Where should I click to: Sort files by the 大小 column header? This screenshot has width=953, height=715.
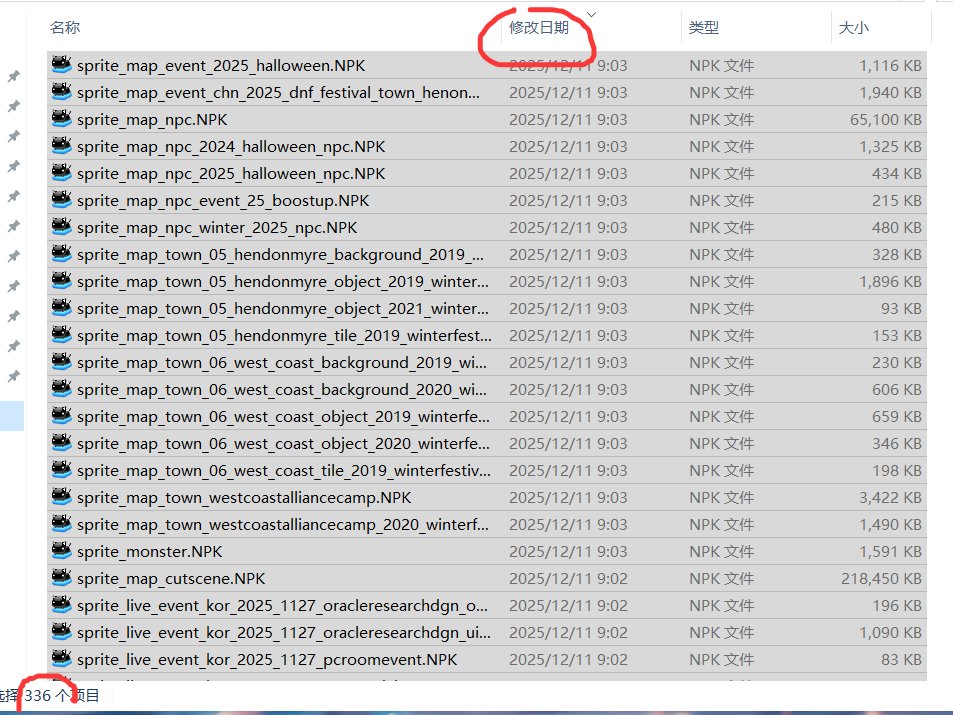tap(853, 28)
